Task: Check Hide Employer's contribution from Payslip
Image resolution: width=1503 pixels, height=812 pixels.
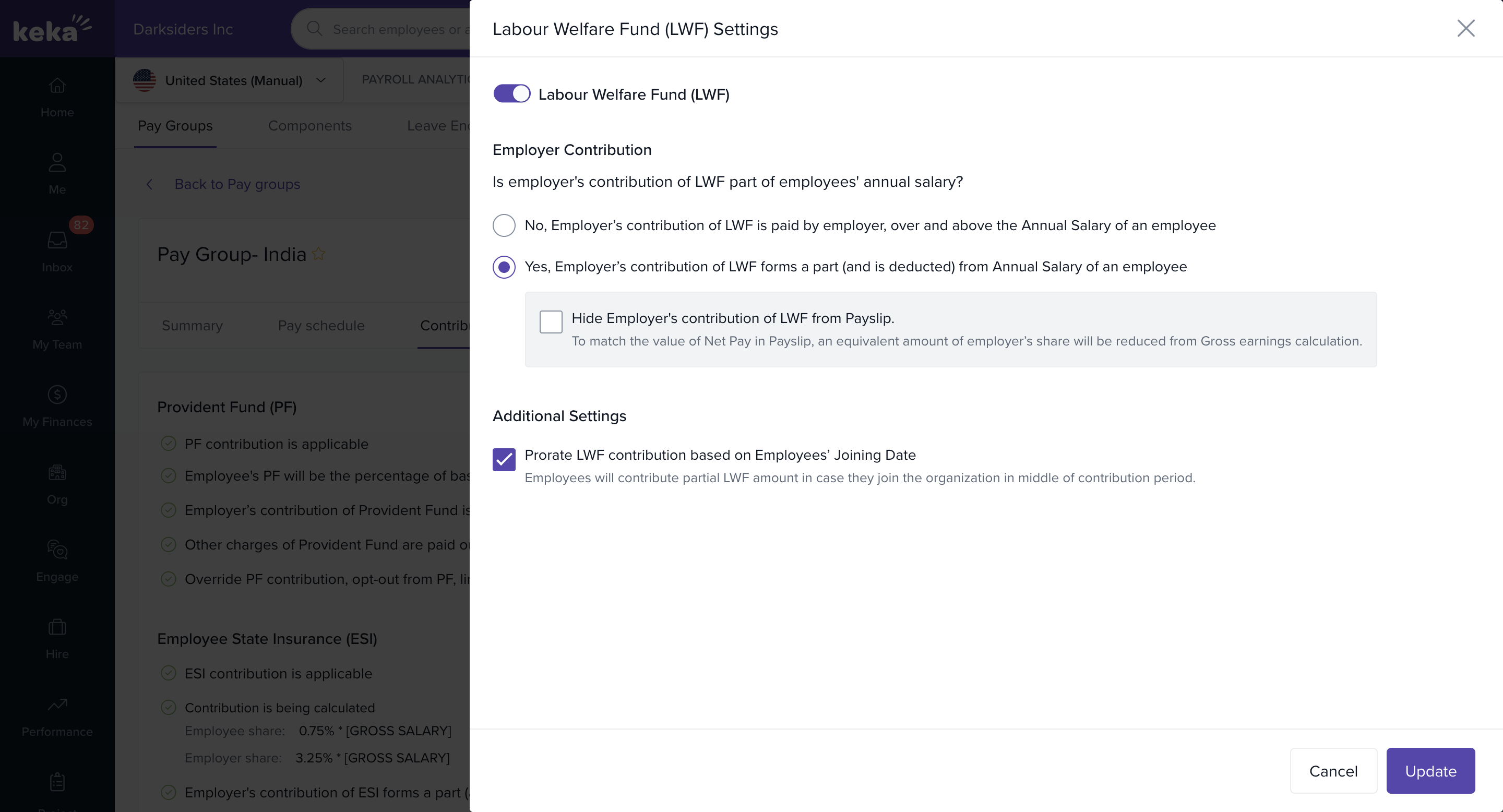Action: 550,321
